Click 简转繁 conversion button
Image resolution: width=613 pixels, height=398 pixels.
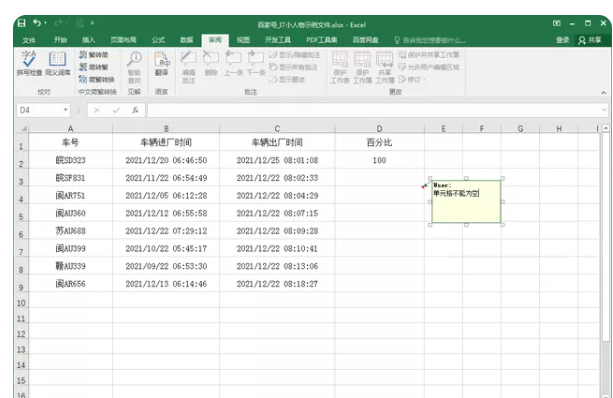pyautogui.click(x=93, y=67)
